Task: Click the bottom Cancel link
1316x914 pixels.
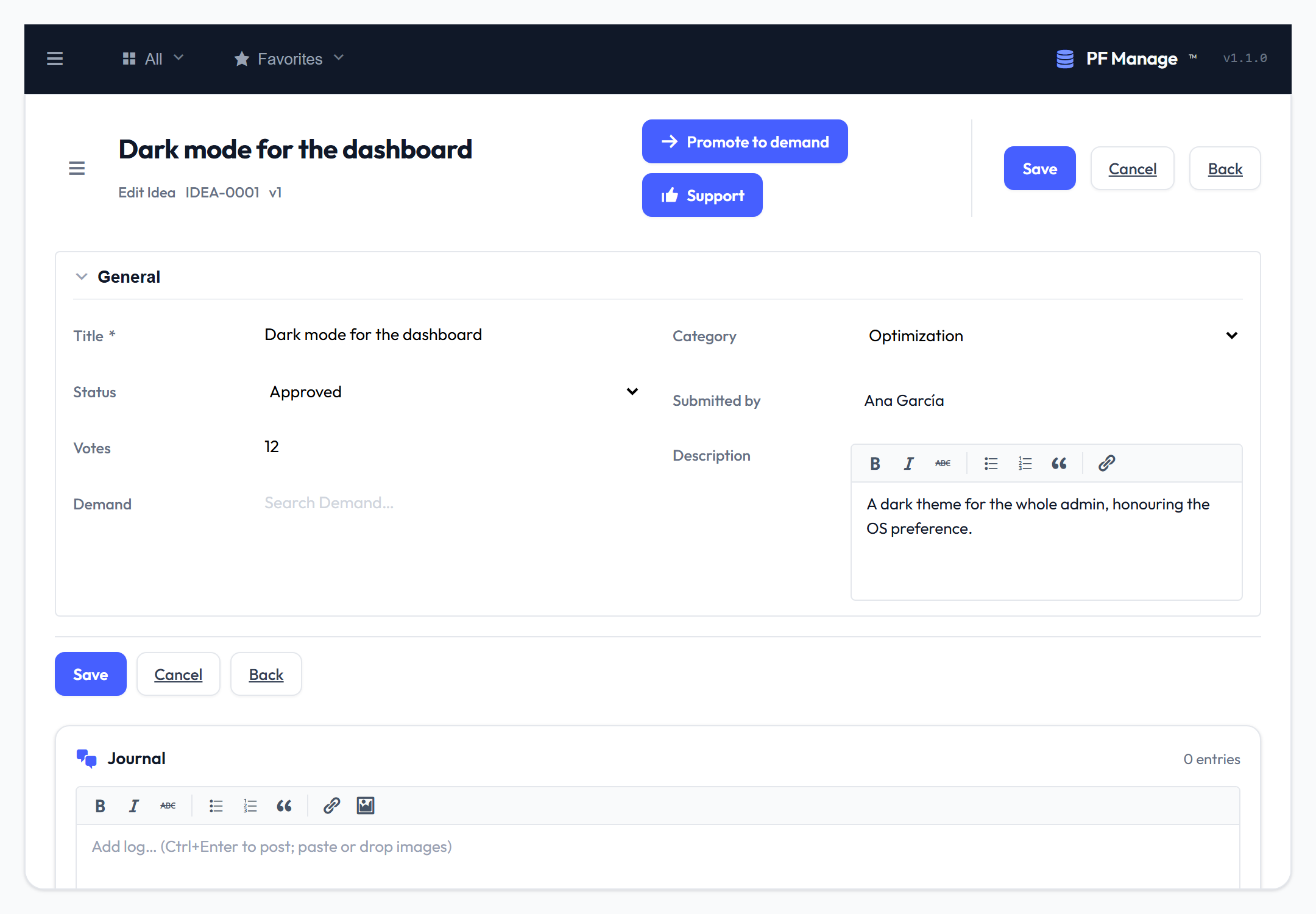Action: (178, 674)
